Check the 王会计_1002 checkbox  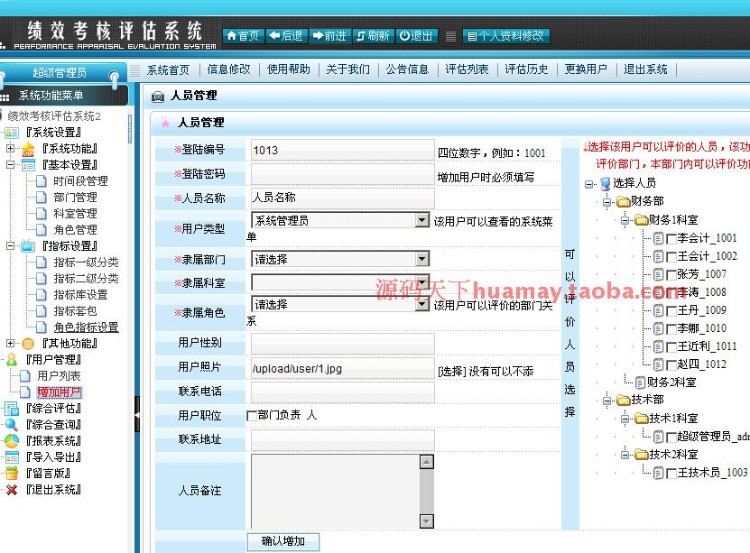pos(671,257)
